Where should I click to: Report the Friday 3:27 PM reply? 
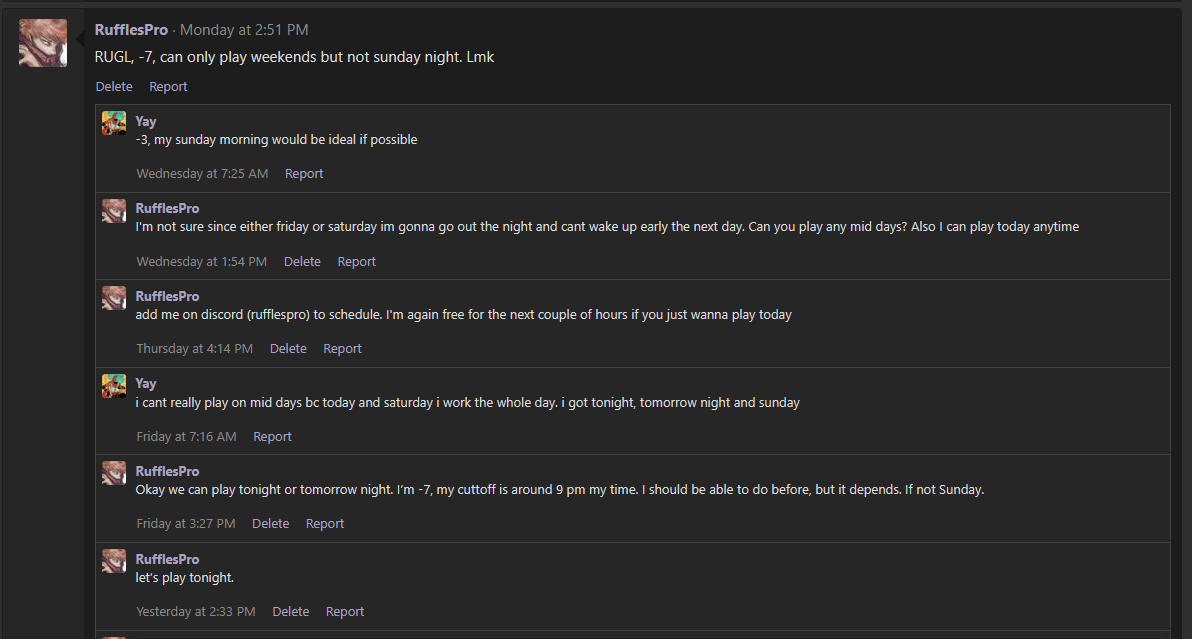(x=325, y=524)
